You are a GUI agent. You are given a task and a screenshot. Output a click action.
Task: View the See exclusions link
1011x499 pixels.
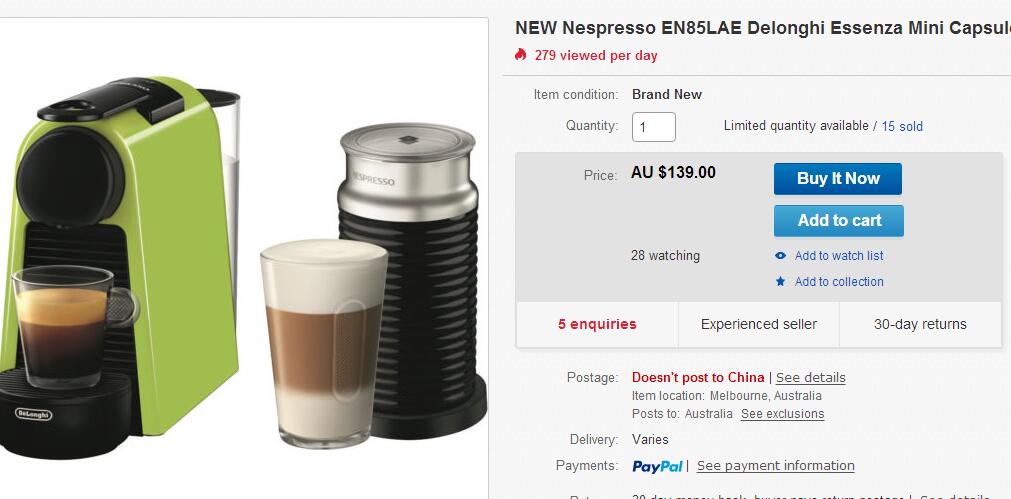click(782, 414)
